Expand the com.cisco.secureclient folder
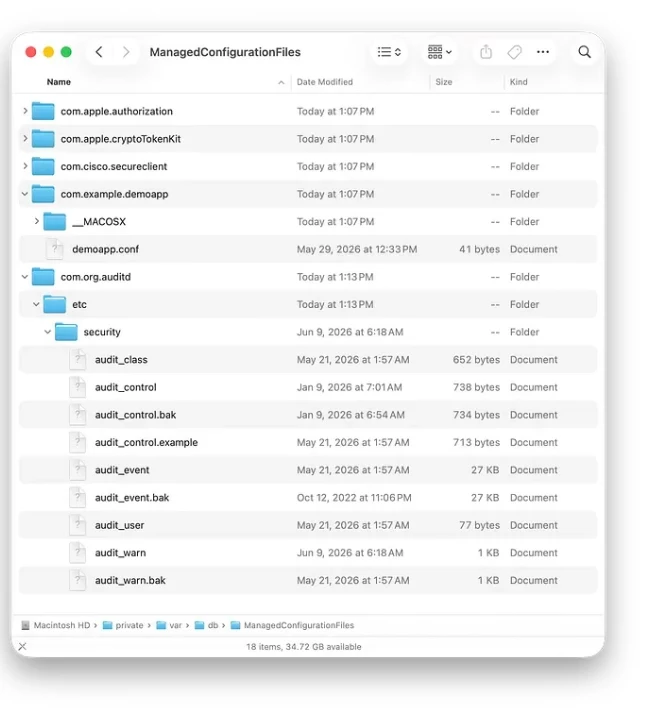662x724 pixels. pyautogui.click(x=25, y=166)
